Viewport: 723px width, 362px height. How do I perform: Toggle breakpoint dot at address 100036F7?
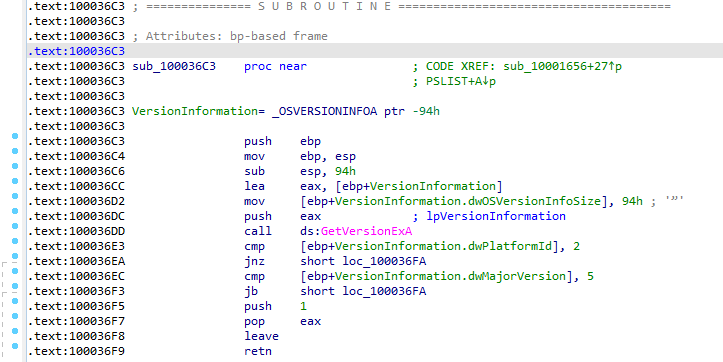pos(15,316)
